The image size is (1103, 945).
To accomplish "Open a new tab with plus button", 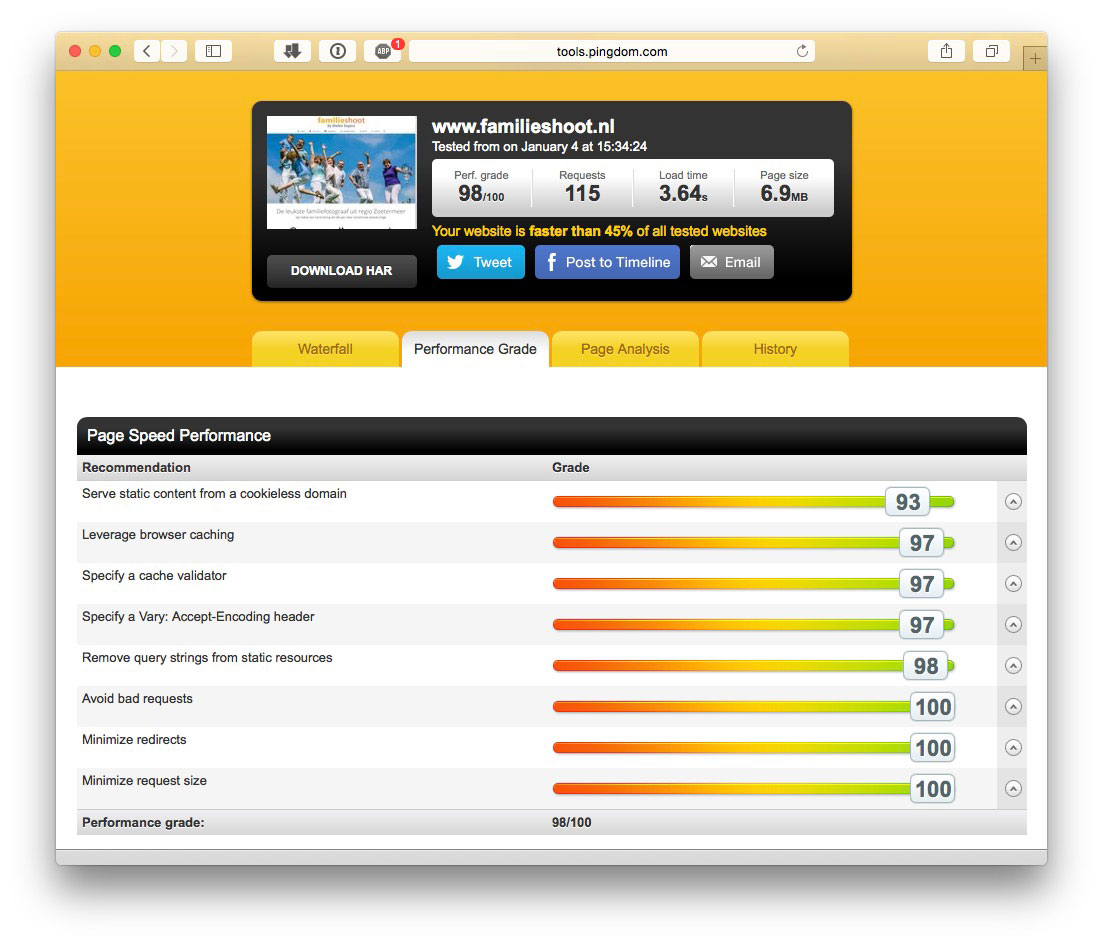I will pos(1035,58).
